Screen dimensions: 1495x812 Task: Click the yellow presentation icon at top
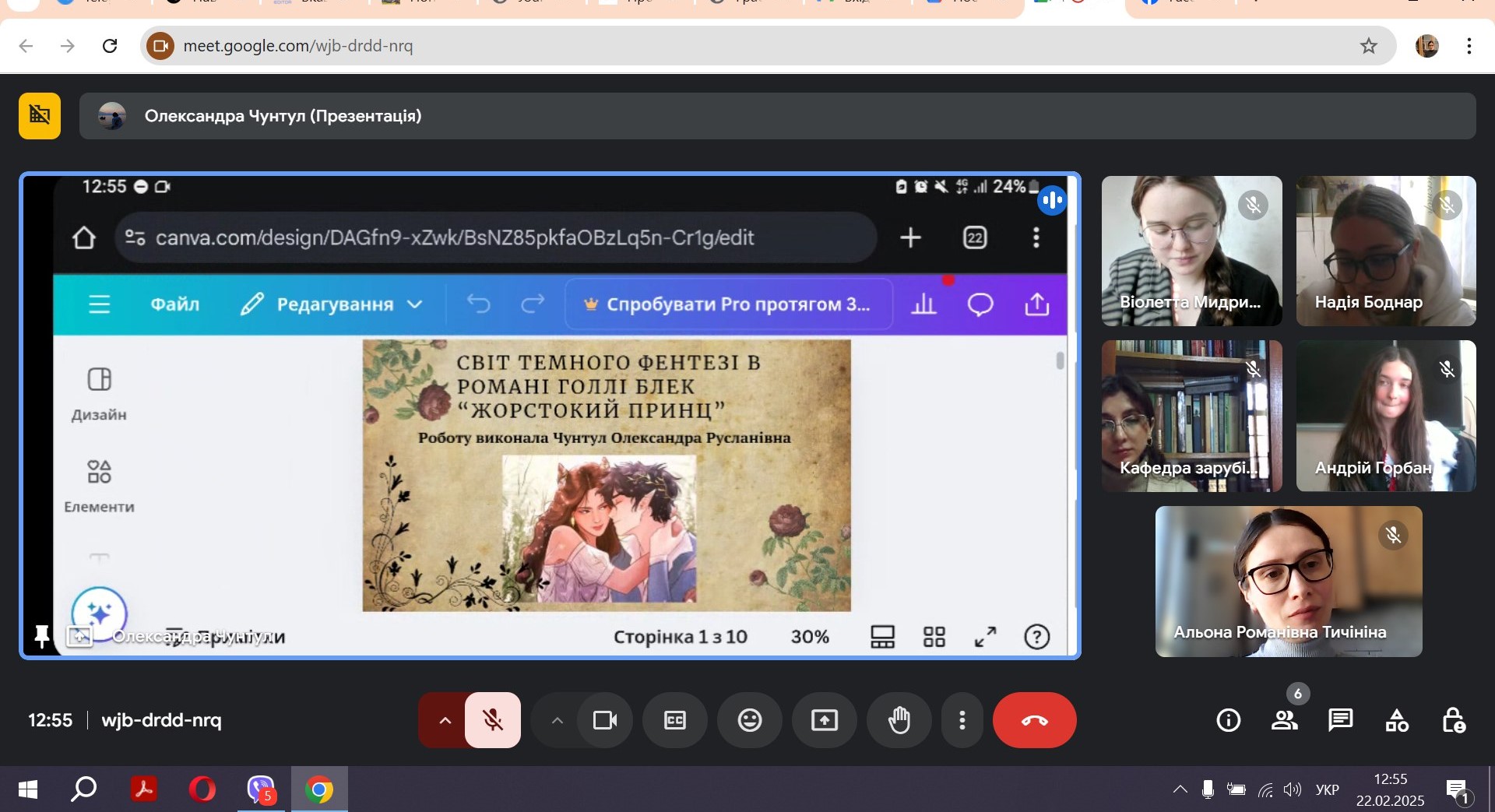tap(40, 116)
